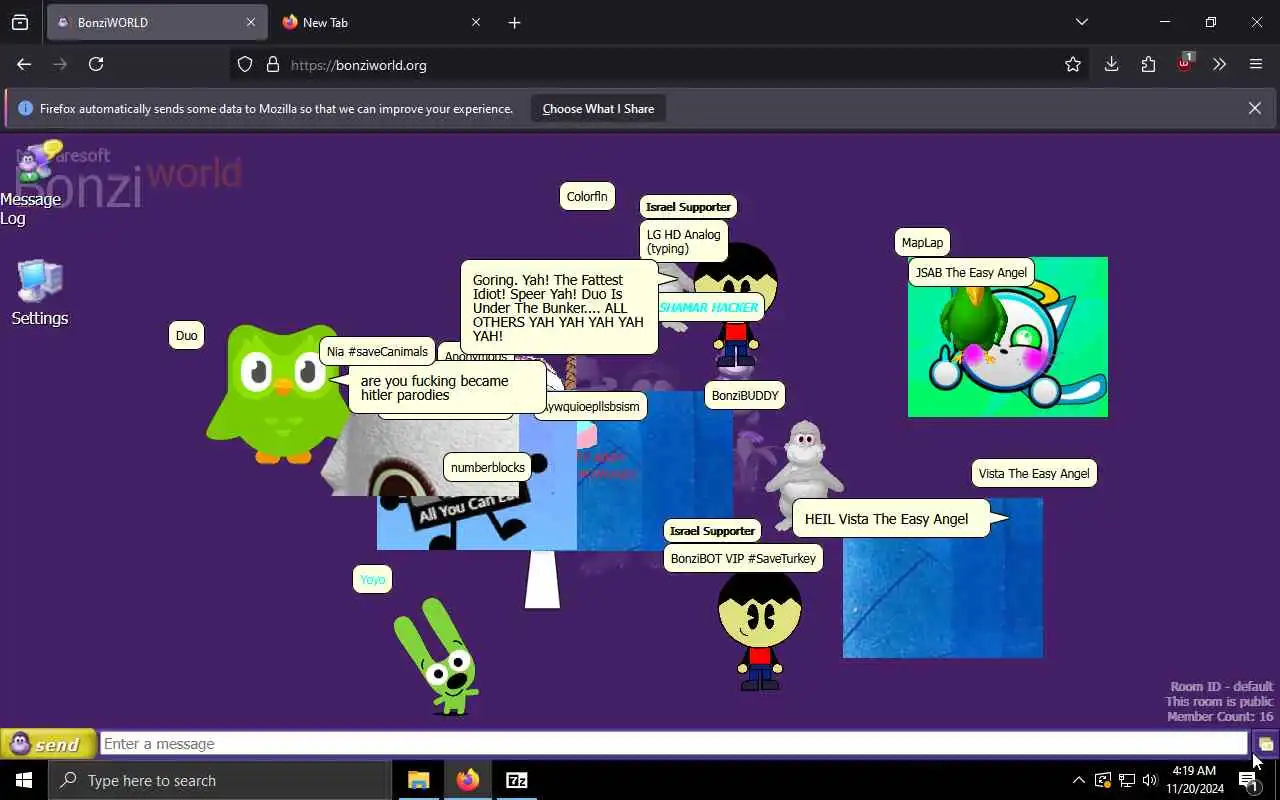Image resolution: width=1280 pixels, height=800 pixels.
Task: Click the numberblocks name tag
Action: (x=488, y=467)
